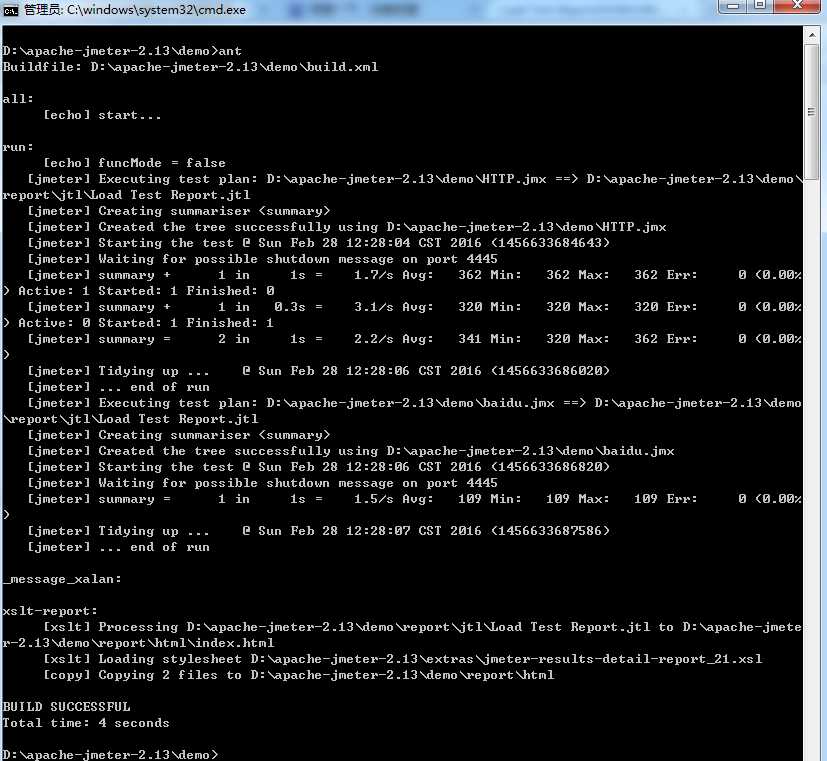The width and height of the screenshot is (827, 761).
Task: Click the vertical scrollbar thumb
Action: (x=812, y=112)
